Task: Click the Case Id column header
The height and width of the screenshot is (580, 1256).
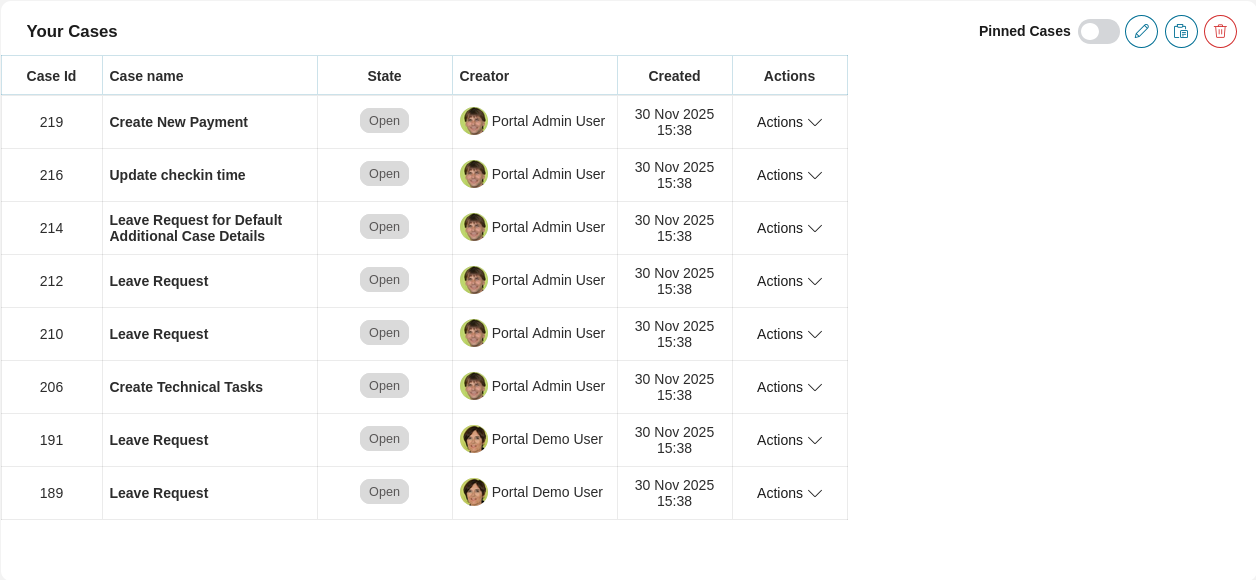Action: click(51, 76)
